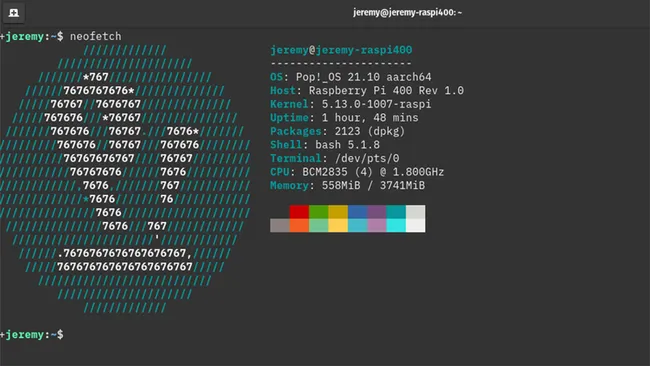Click the OS line showing Pop!_OS 21.10
Screen dimensions: 650x366
pos(351,77)
